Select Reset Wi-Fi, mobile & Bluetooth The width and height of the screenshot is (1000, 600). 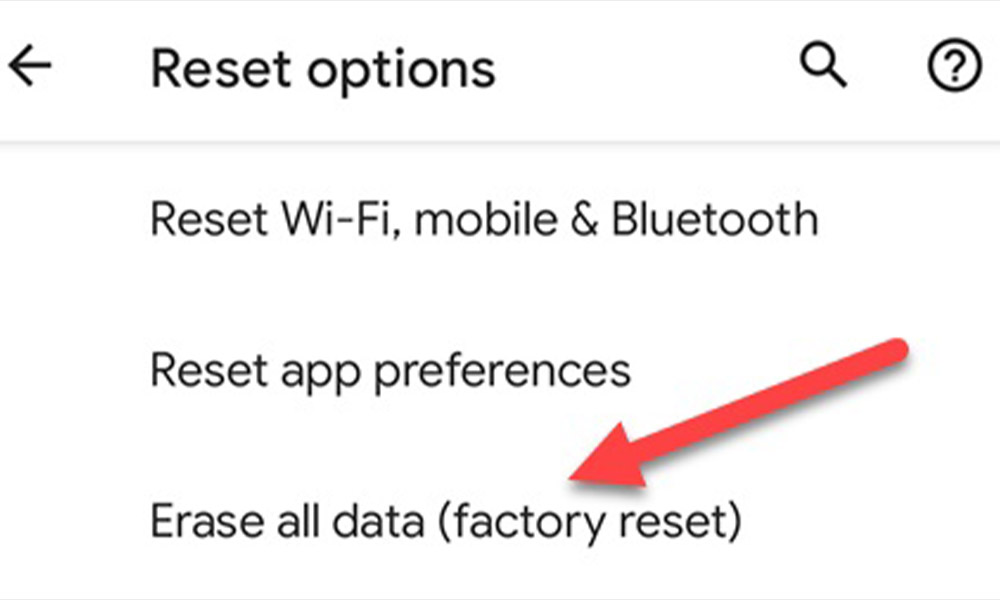[x=484, y=220]
